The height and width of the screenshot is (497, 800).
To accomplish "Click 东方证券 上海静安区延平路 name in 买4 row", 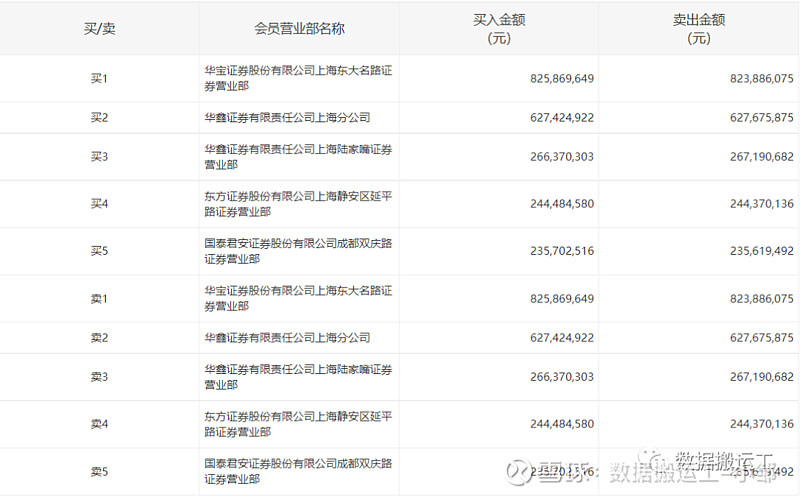I will [298, 204].
